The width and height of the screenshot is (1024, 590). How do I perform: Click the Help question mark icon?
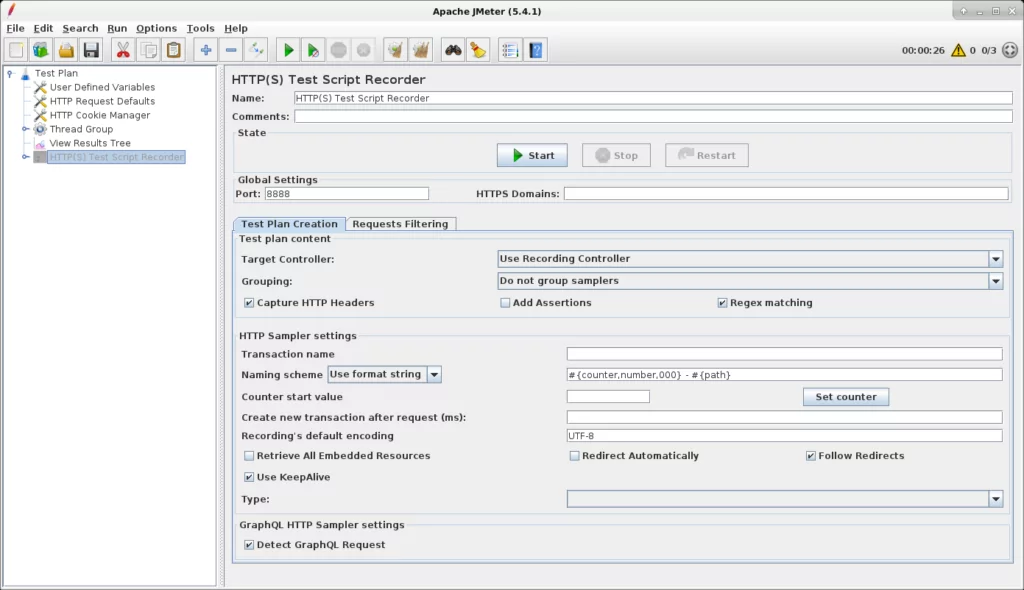click(536, 50)
